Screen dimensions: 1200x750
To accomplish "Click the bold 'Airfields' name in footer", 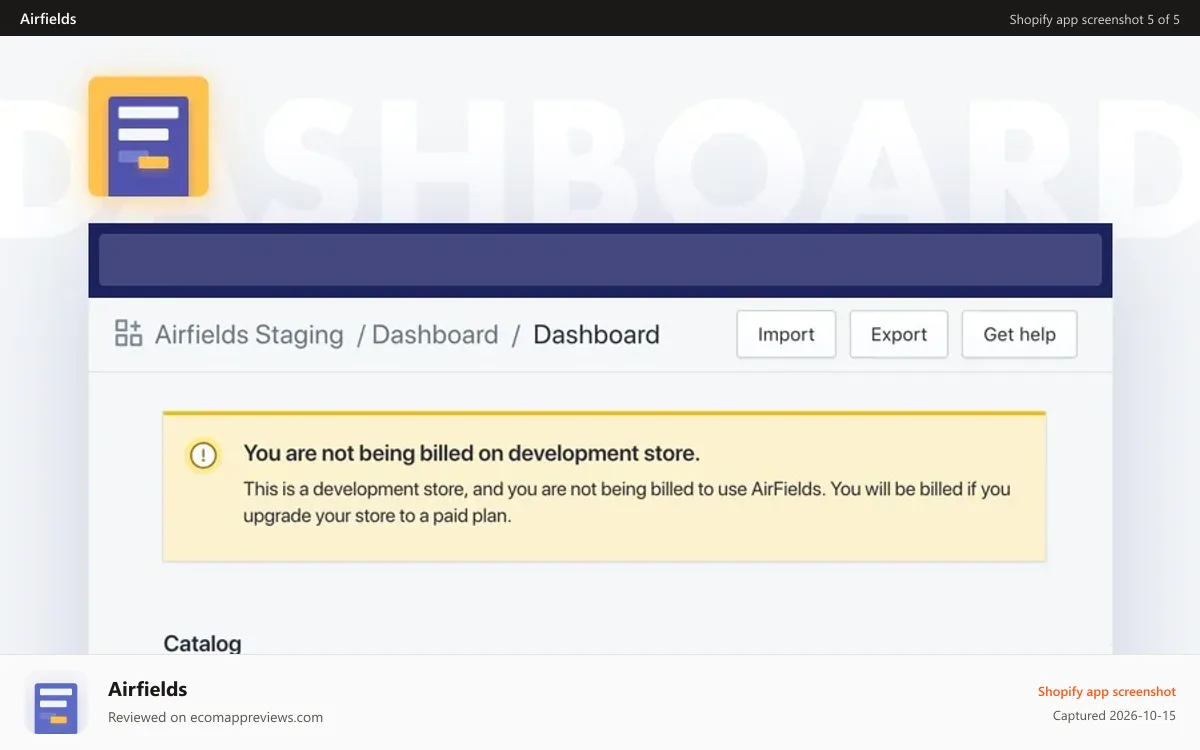I will 147,689.
